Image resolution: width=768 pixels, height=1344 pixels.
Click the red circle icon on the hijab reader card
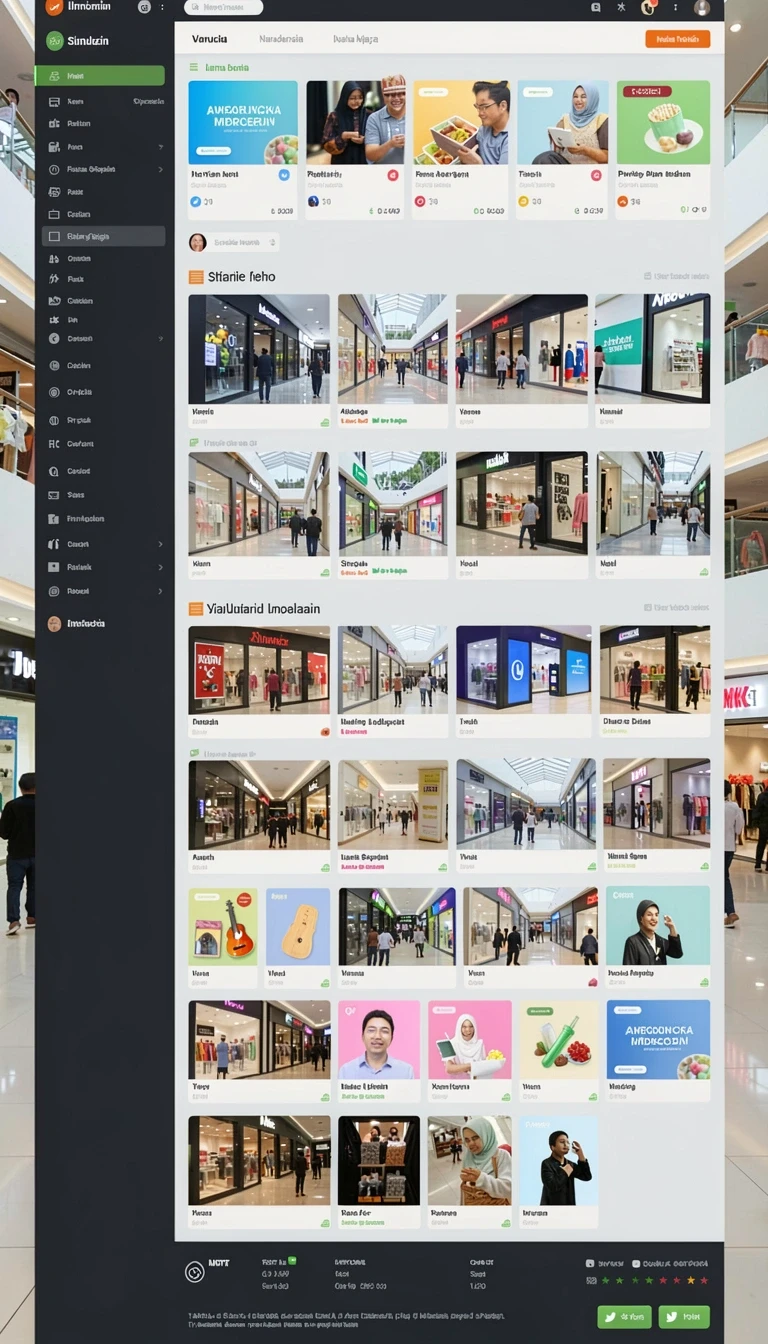pyautogui.click(x=597, y=175)
